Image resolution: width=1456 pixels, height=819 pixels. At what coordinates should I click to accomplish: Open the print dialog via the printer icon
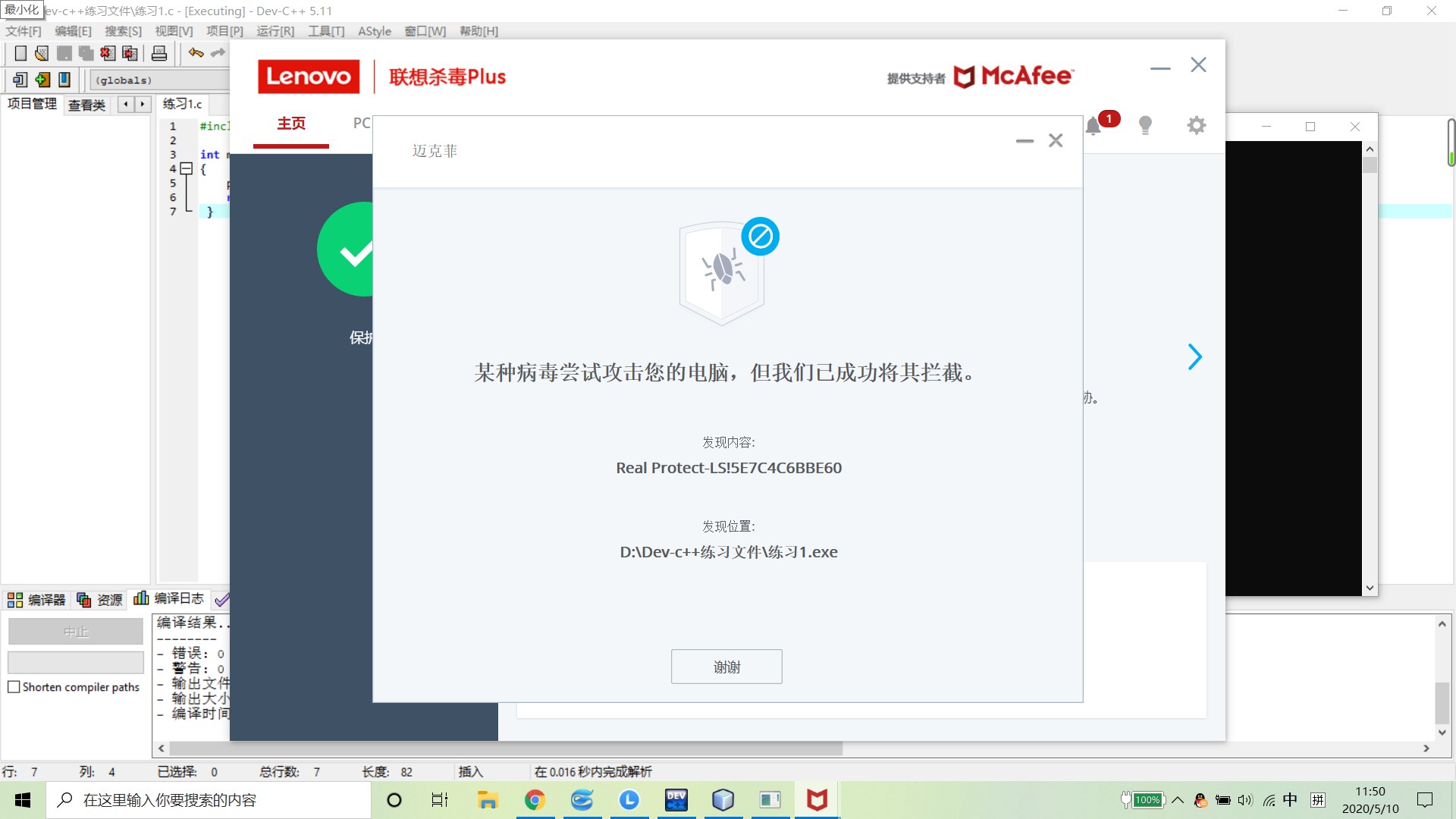coord(159,53)
